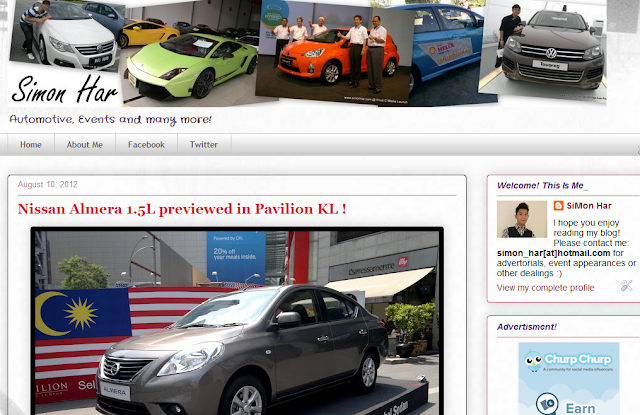Click the Earn icon in the advertisement

pyautogui.click(x=547, y=403)
